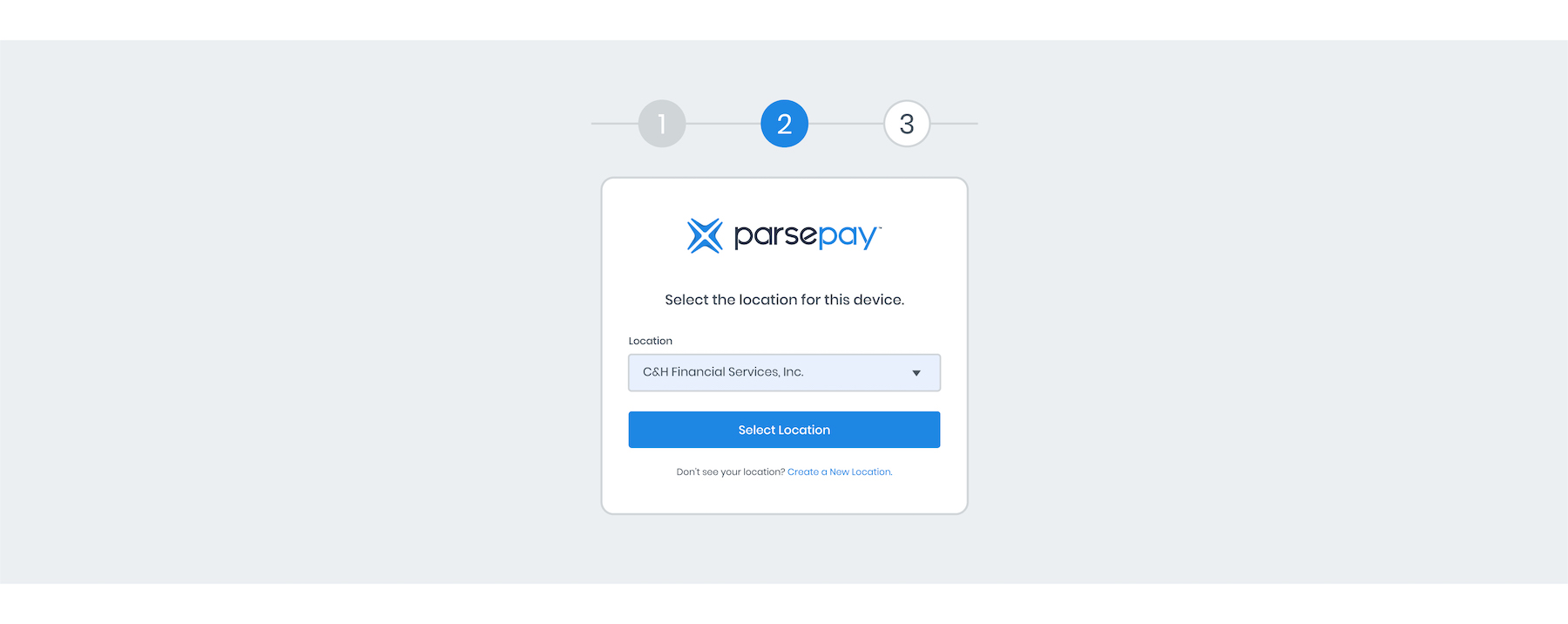The width and height of the screenshot is (1568, 624).
Task: Click progress line between steps 2 and 3
Action: point(846,124)
